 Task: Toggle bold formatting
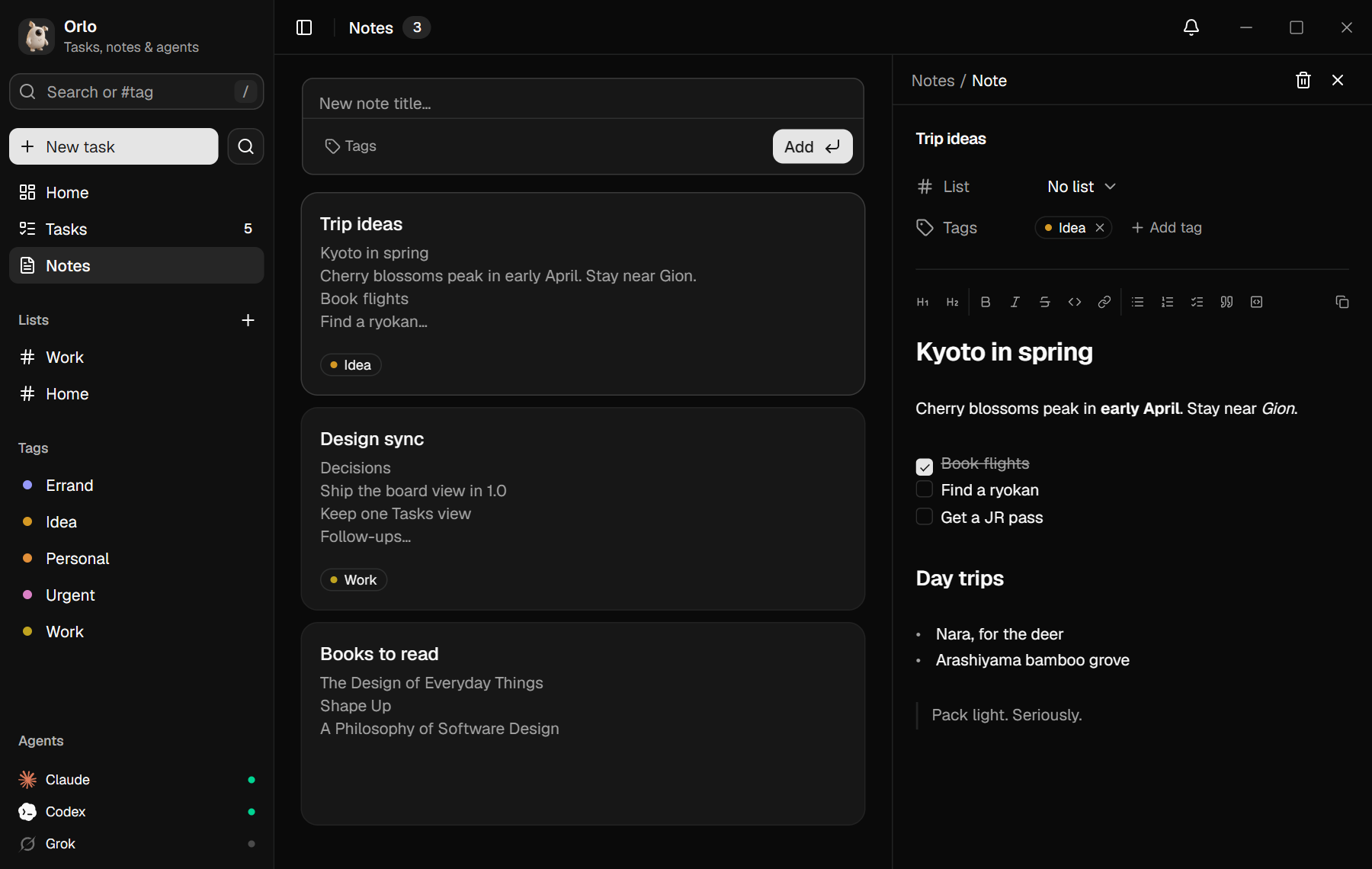click(986, 302)
